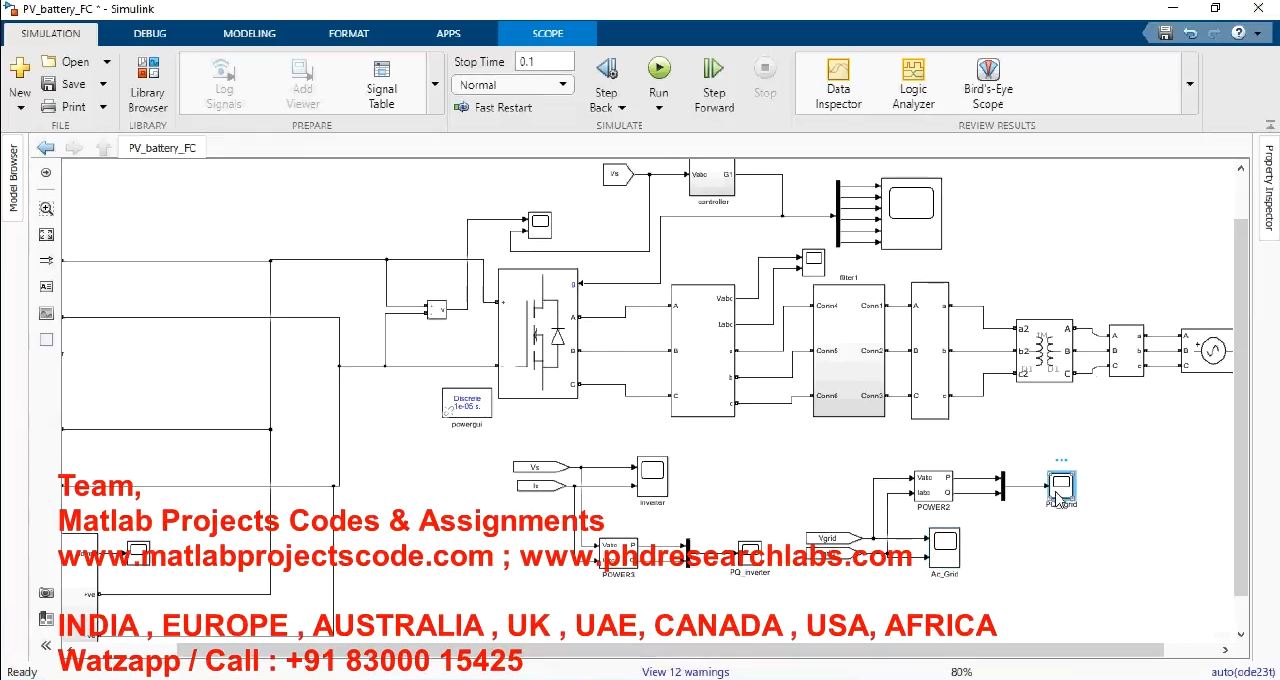
Task: Toggle Fast Restart
Action: (x=493, y=107)
